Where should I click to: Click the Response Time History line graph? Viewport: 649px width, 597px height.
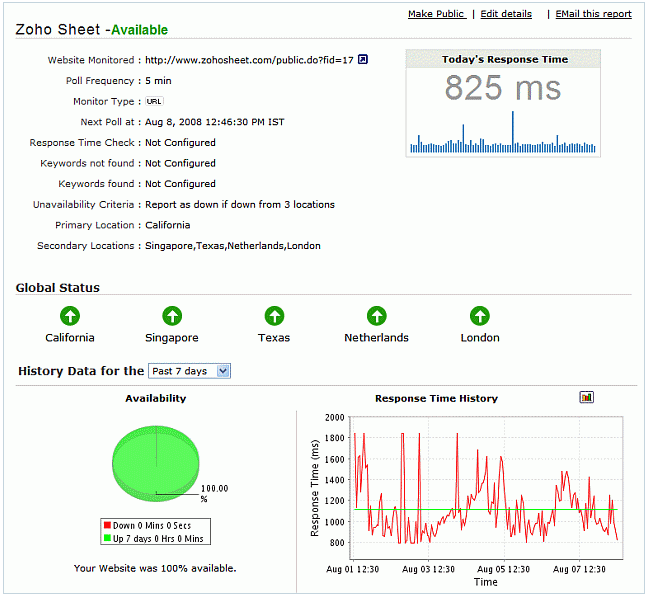tap(486, 488)
